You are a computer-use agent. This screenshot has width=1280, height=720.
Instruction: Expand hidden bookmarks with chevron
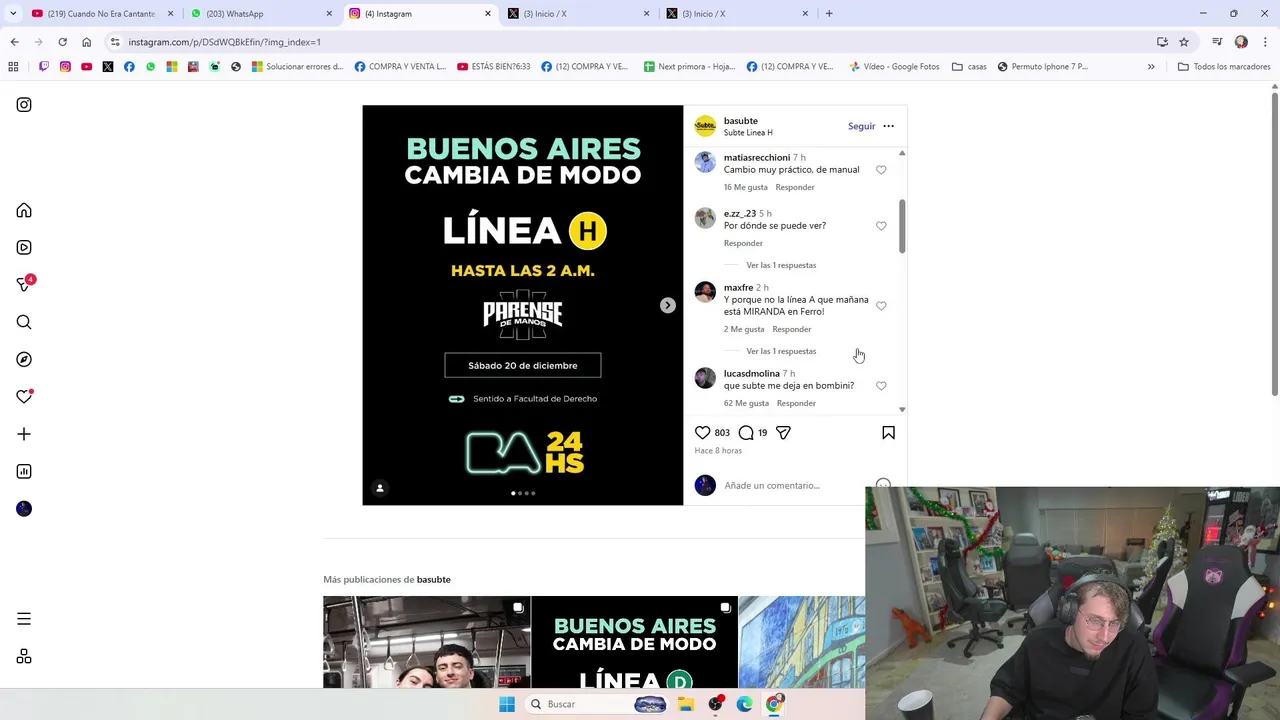[x=1151, y=67]
